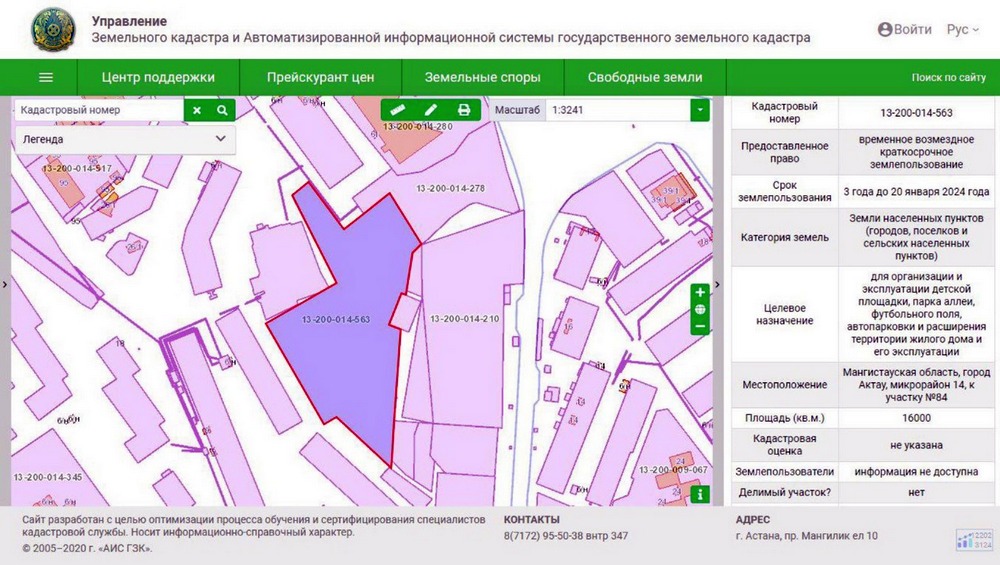Open the hamburger menu in green navbar

point(45,78)
